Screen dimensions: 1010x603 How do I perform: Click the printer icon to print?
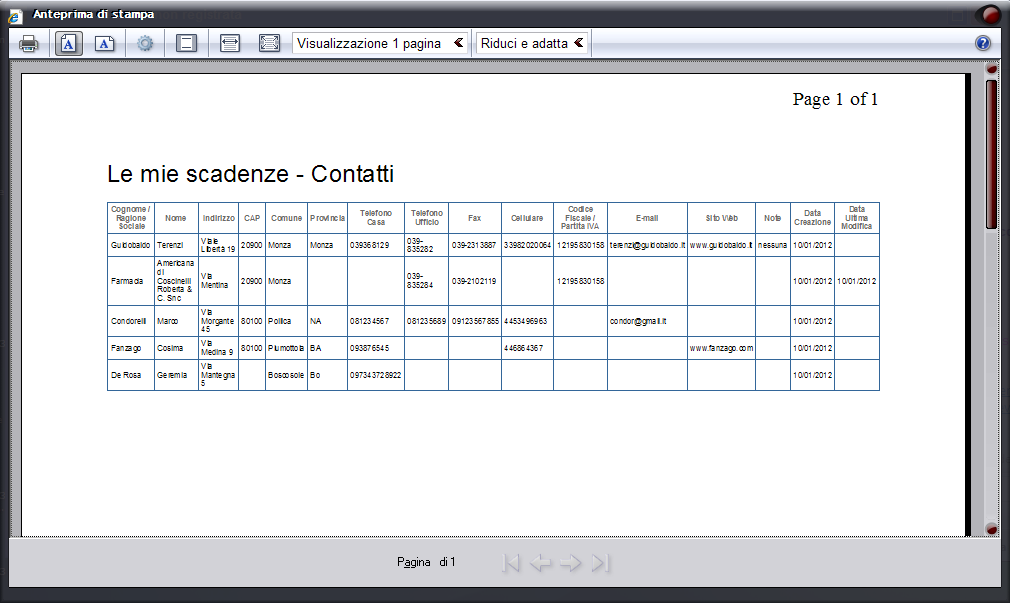29,44
